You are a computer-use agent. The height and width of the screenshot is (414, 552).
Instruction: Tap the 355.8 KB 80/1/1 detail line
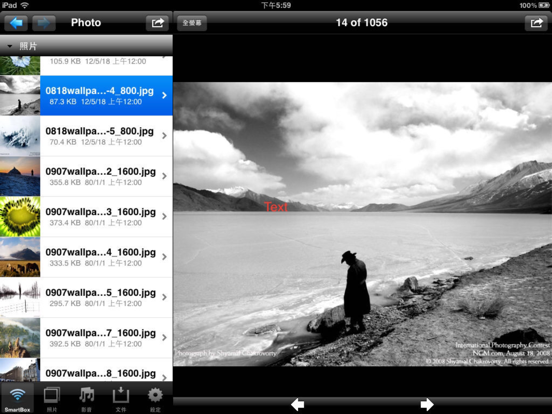[96, 182]
